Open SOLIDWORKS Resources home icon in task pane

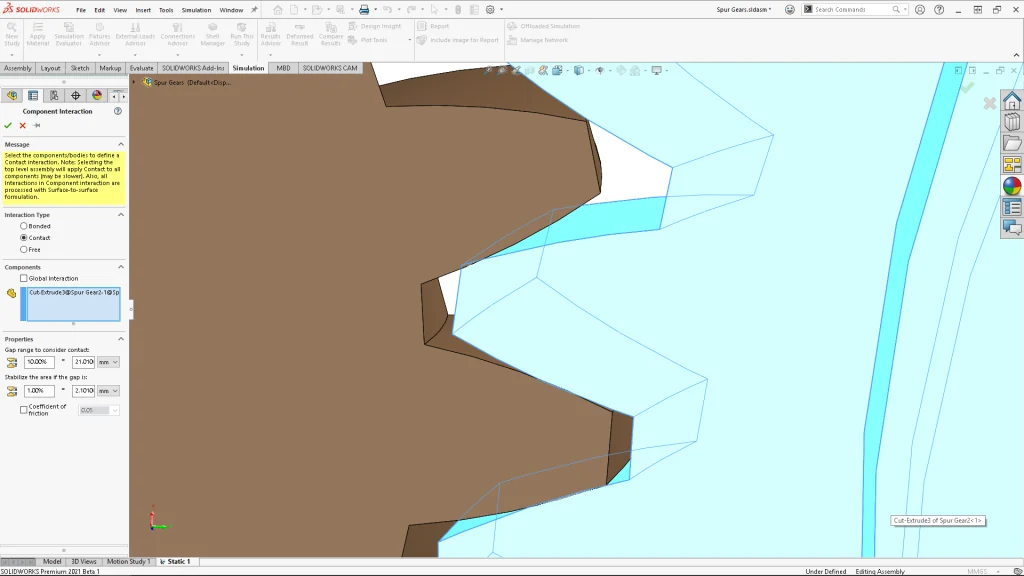1012,100
